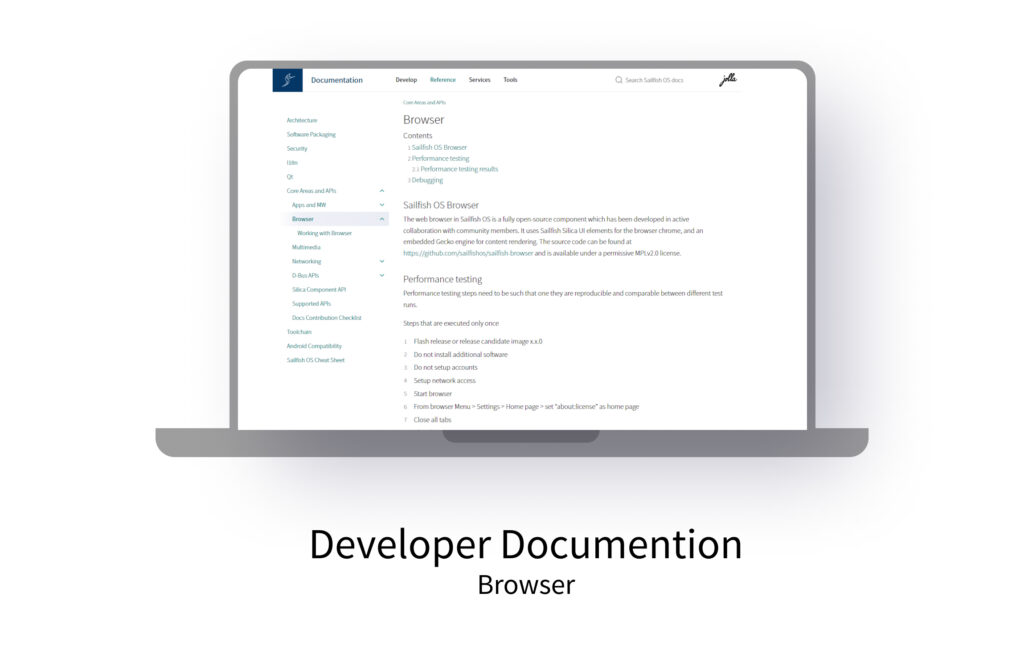
Task: Open the Tools menu
Action: pos(510,80)
